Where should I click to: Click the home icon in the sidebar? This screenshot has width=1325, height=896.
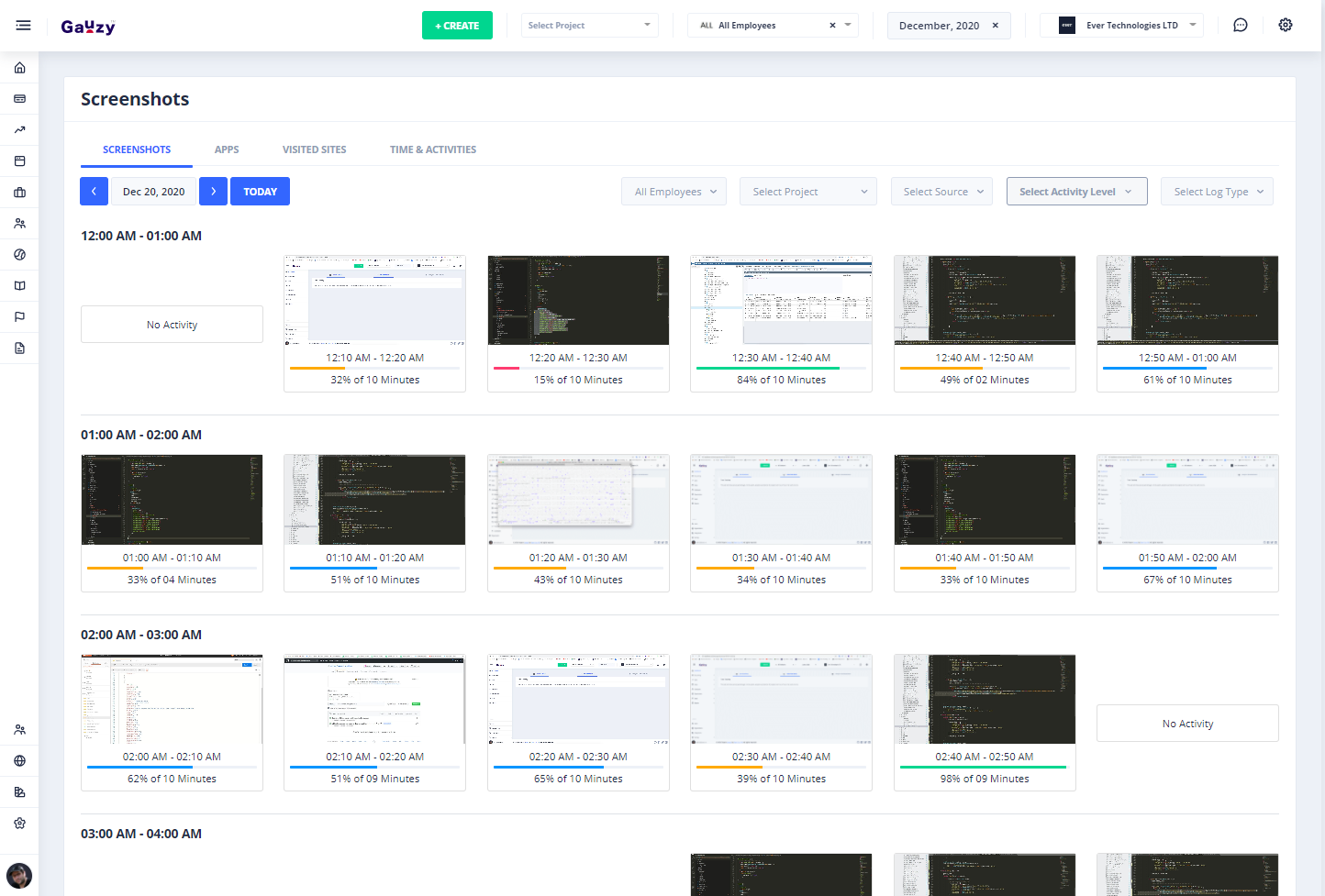click(19, 68)
